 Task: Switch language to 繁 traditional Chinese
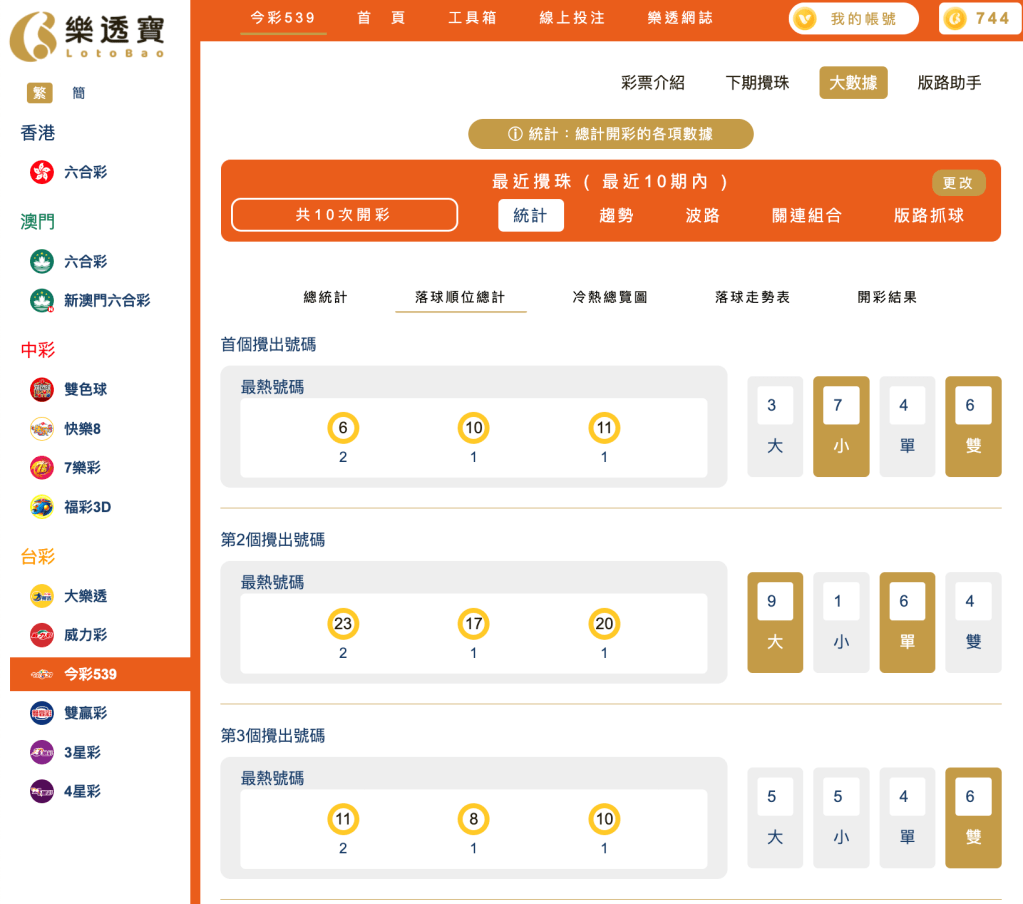[x=39, y=93]
